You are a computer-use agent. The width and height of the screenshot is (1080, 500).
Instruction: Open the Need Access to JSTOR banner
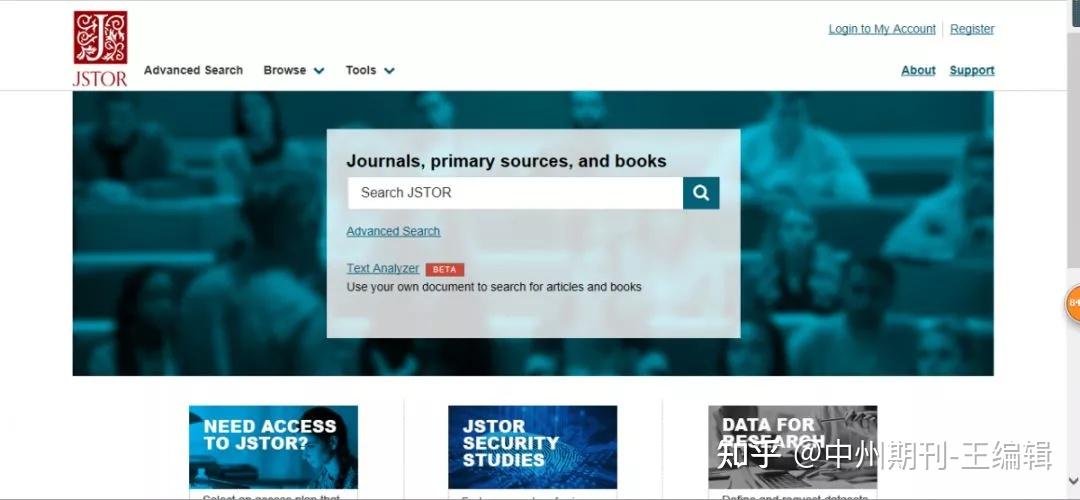273,447
